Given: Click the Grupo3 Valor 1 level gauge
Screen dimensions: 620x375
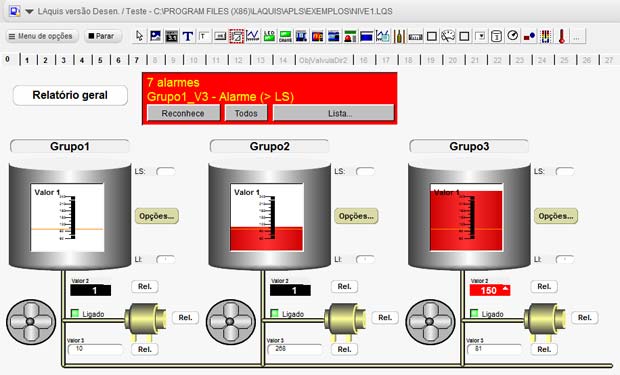Looking at the screenshot, I should click(467, 218).
